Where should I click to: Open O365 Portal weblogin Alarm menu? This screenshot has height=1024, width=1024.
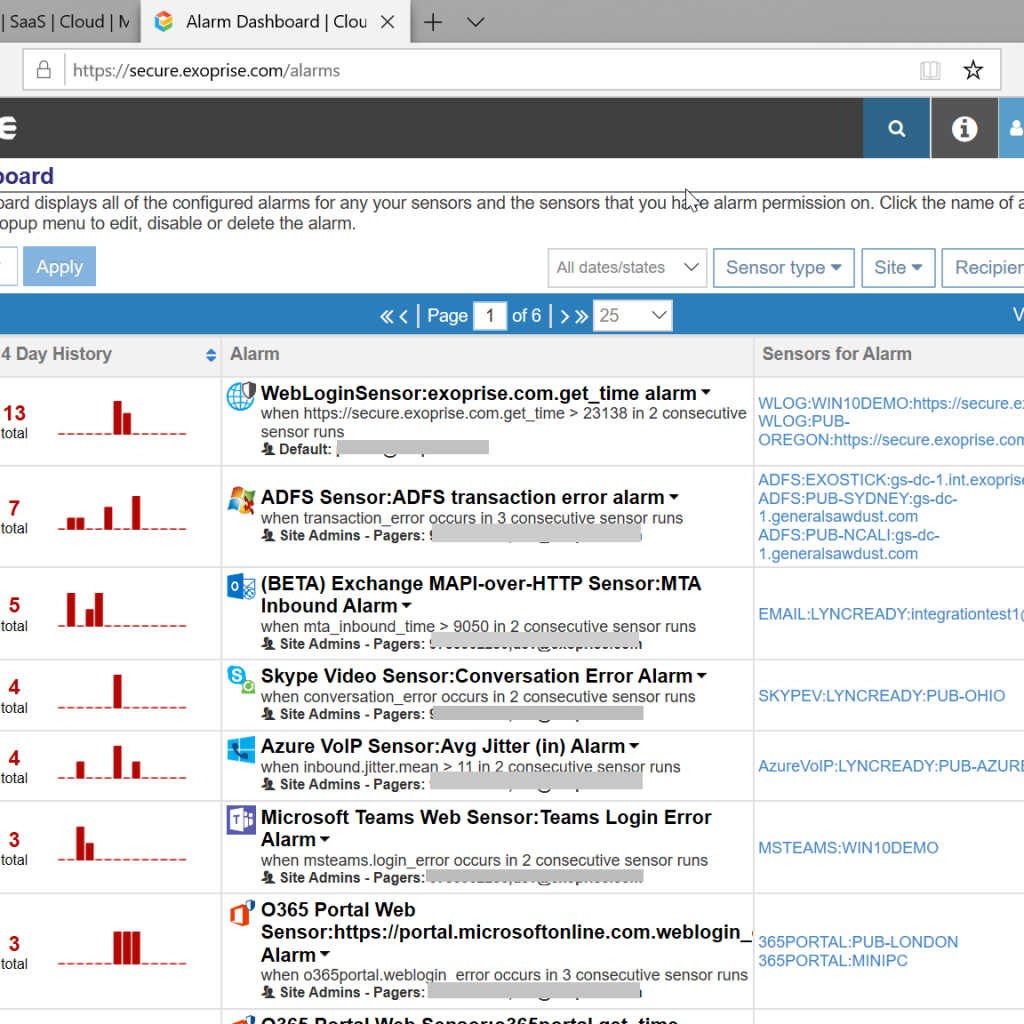[325, 955]
